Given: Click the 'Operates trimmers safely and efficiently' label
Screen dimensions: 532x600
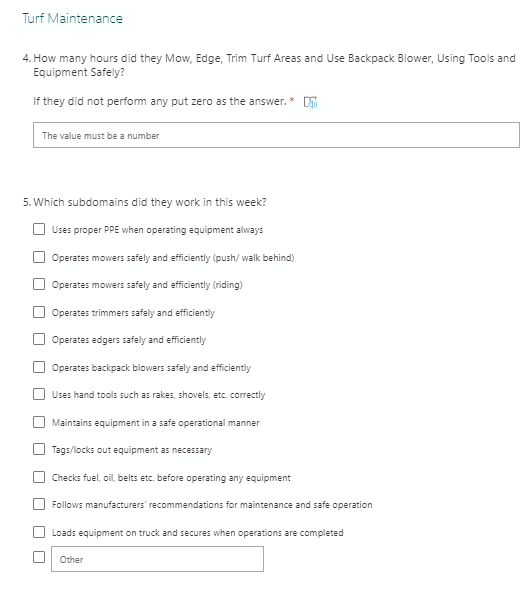Looking at the screenshot, I should 133,313.
